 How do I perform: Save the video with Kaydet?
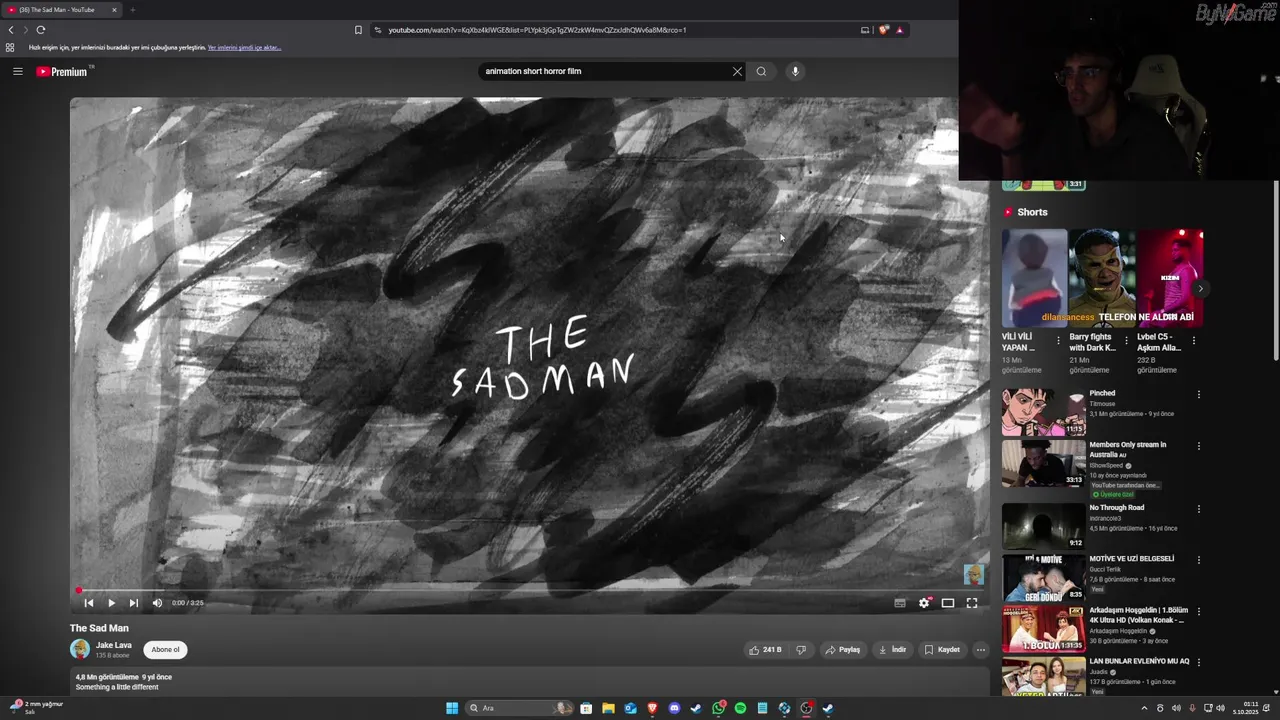tap(942, 649)
